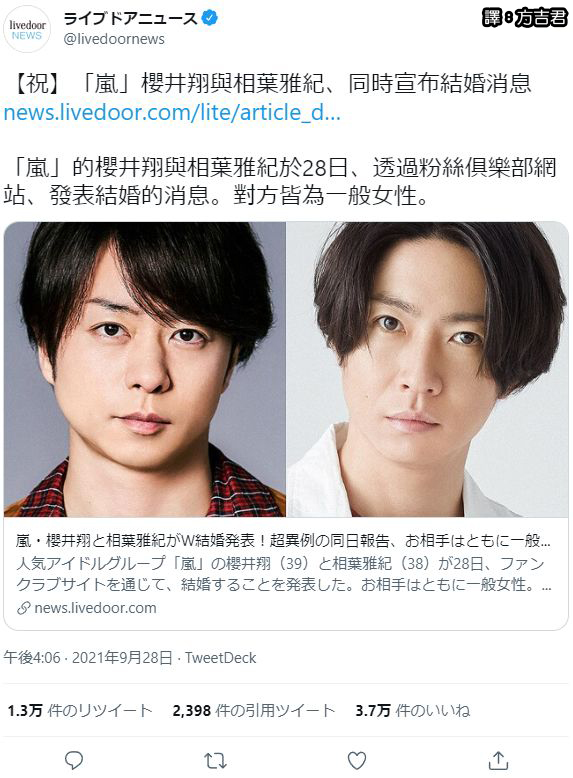The image size is (573, 778).
Task: Open the left portrait photo with plaid shirt
Action: tap(144, 369)
